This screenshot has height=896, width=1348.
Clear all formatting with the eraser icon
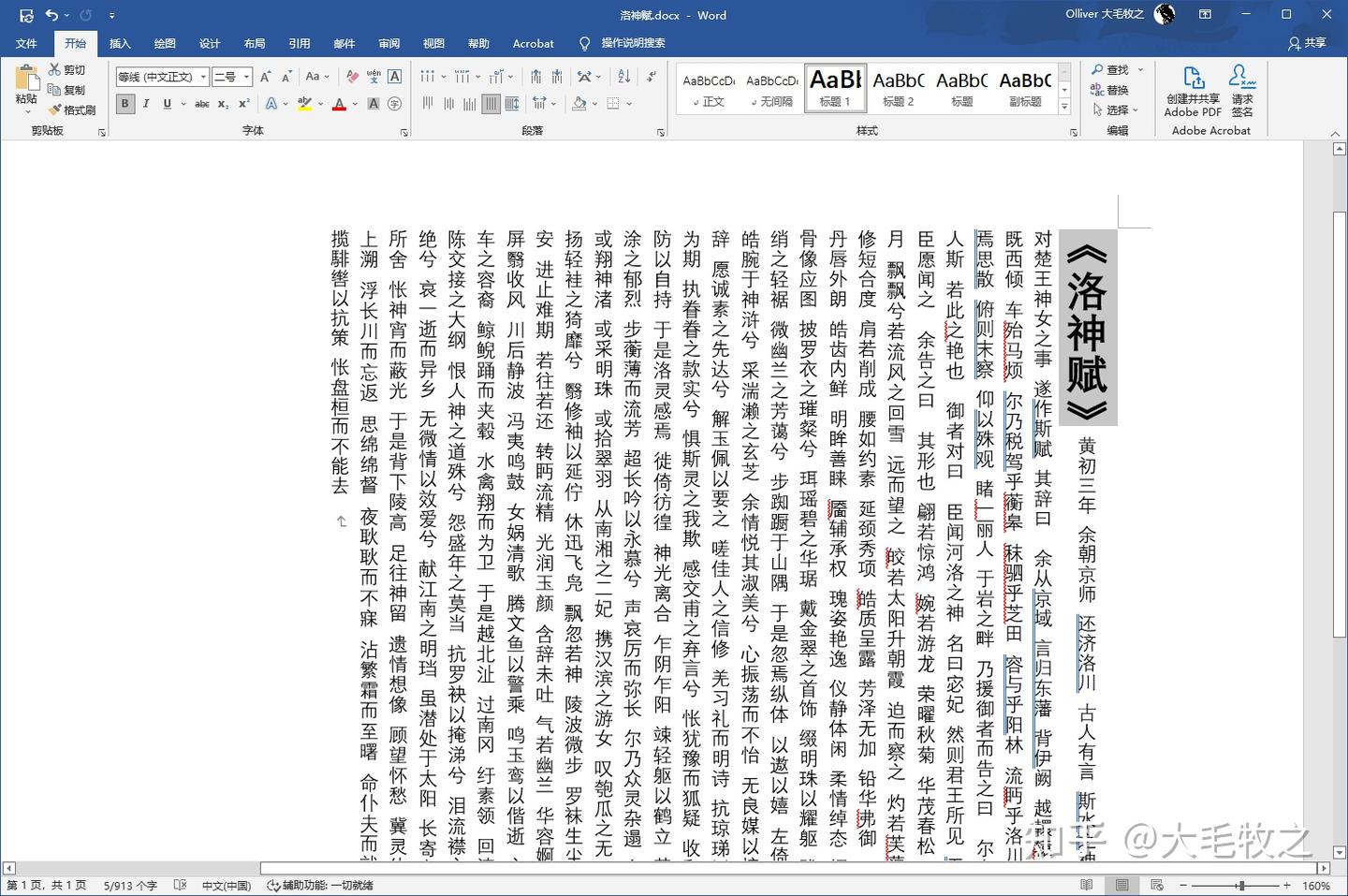(x=352, y=77)
